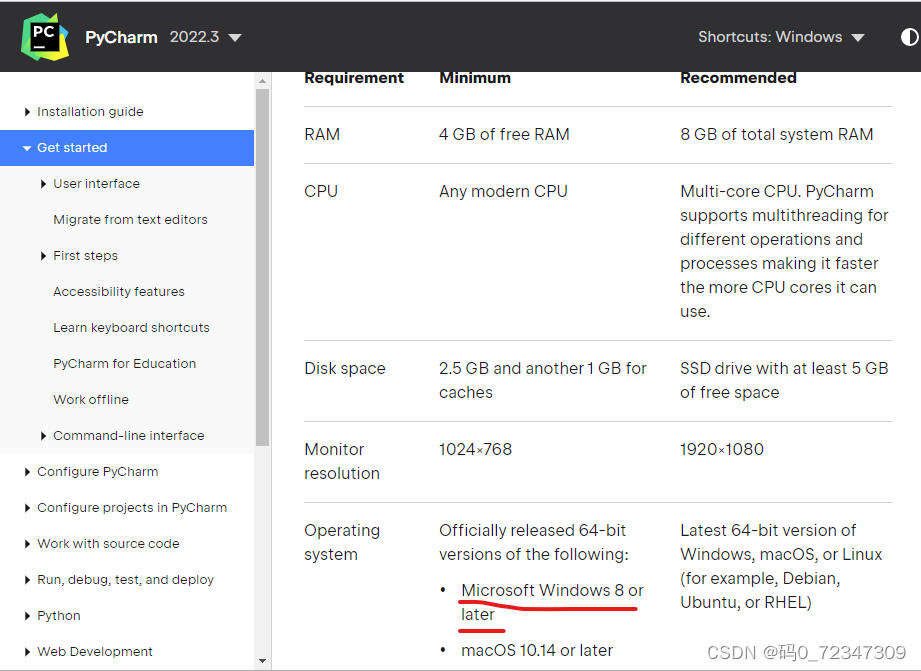Expand the Configure PyCharm section arrow
The image size is (921, 671).
click(26, 472)
